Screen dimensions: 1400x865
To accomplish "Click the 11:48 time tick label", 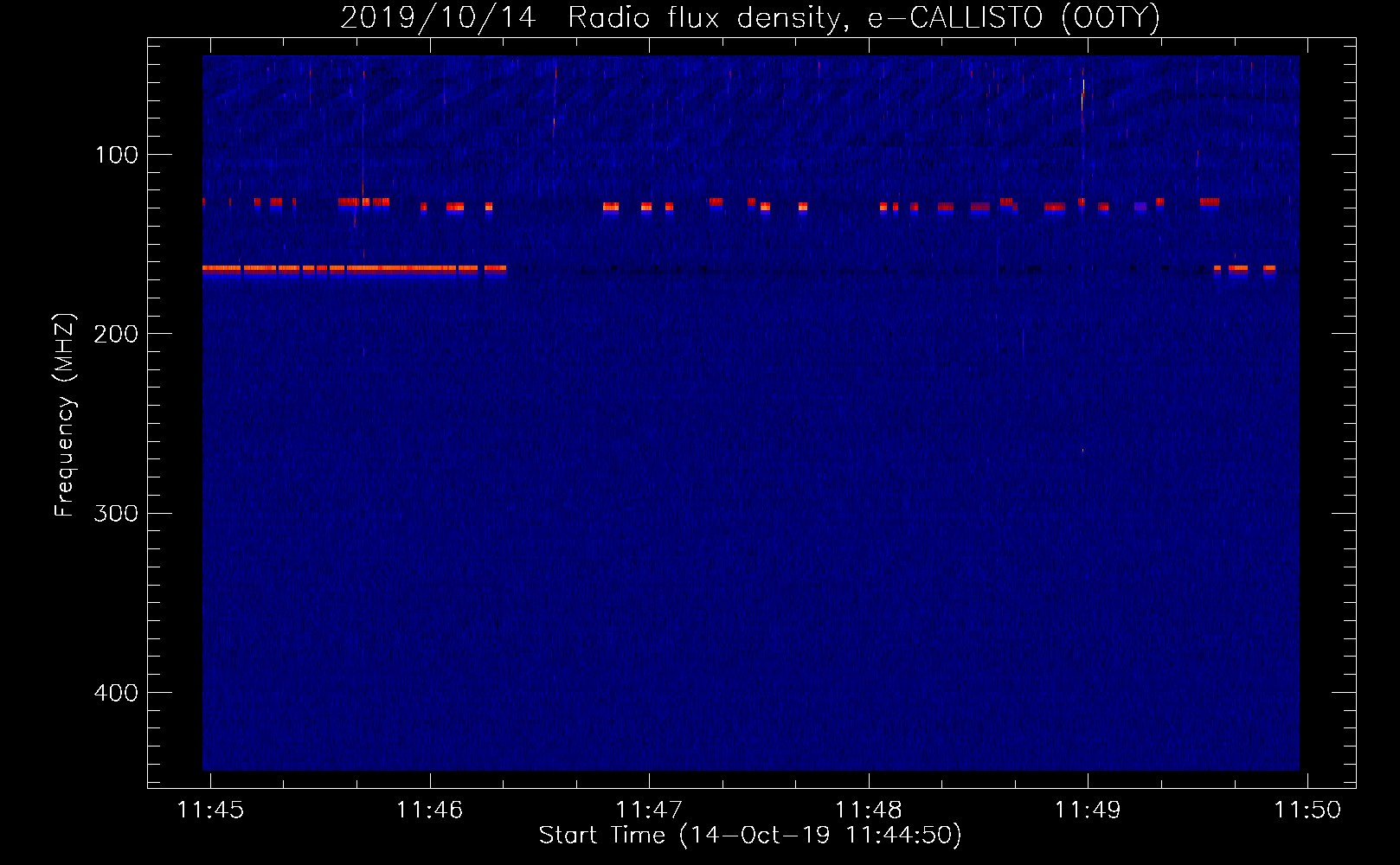I will click(869, 810).
